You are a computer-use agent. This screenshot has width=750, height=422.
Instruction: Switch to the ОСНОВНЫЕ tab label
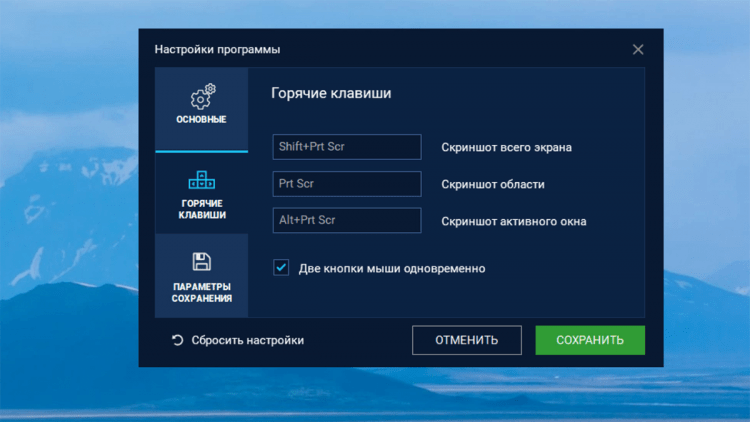(202, 120)
